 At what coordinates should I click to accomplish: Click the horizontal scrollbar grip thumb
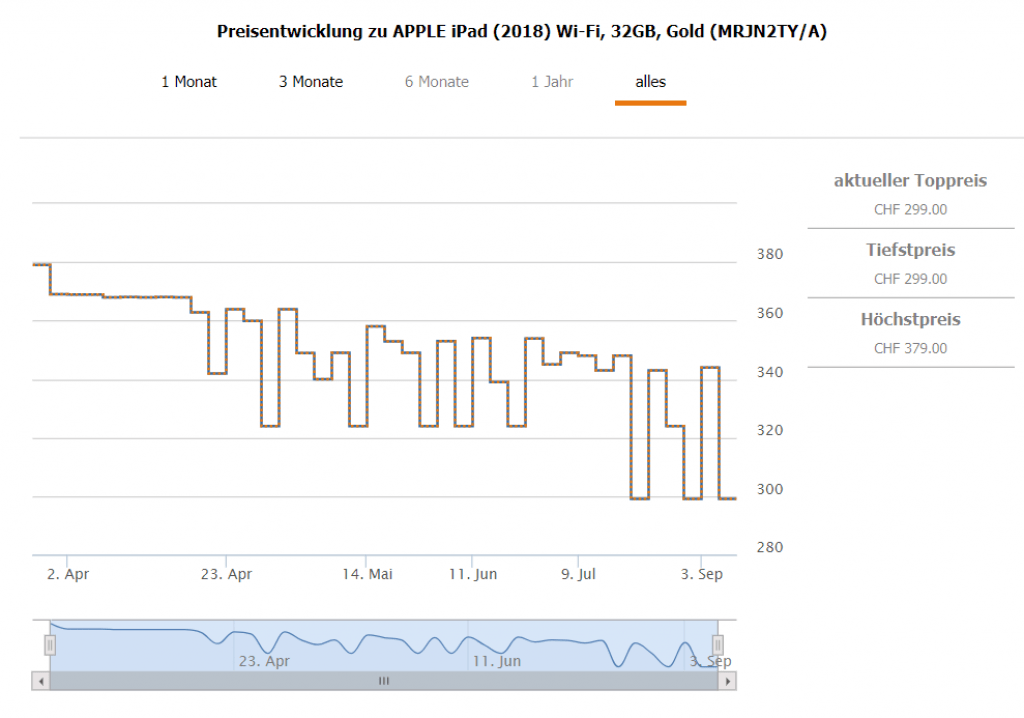pyautogui.click(x=383, y=681)
